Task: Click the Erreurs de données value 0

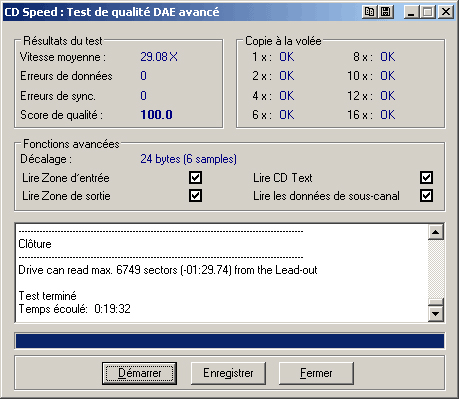Action: (143, 76)
